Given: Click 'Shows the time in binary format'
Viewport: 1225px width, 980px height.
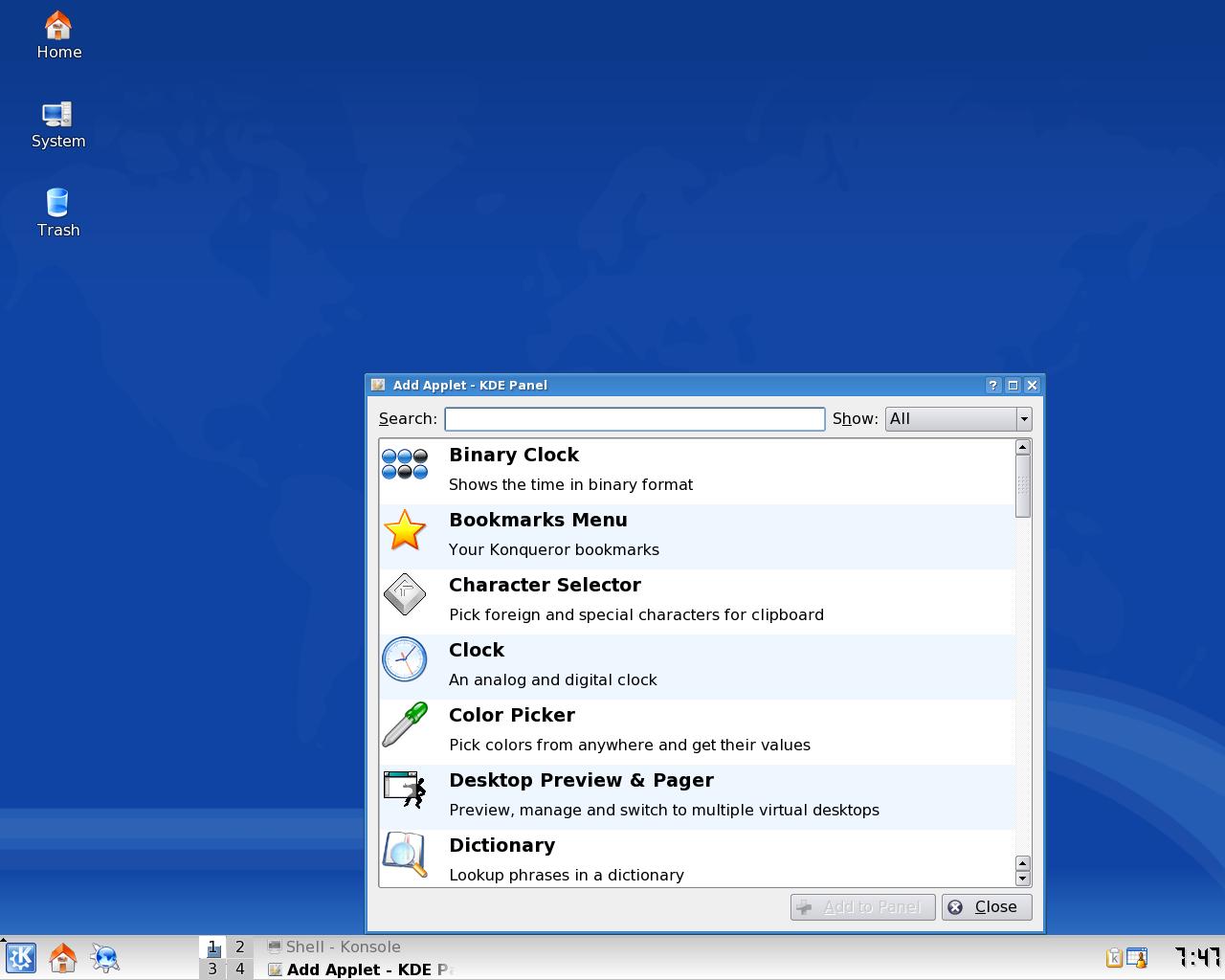Looking at the screenshot, I should [x=570, y=484].
